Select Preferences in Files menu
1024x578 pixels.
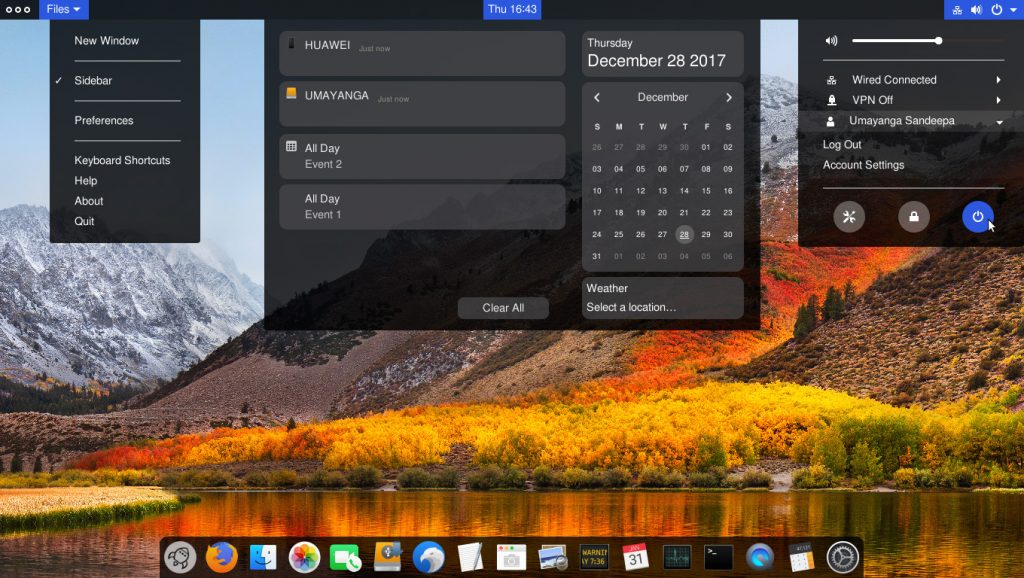pos(104,121)
